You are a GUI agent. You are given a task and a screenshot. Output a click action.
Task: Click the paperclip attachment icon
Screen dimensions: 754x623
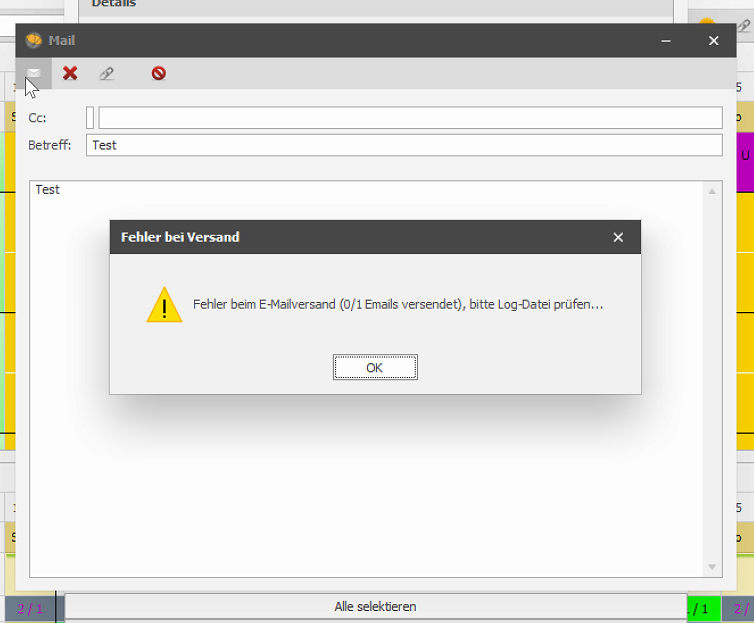pos(106,74)
